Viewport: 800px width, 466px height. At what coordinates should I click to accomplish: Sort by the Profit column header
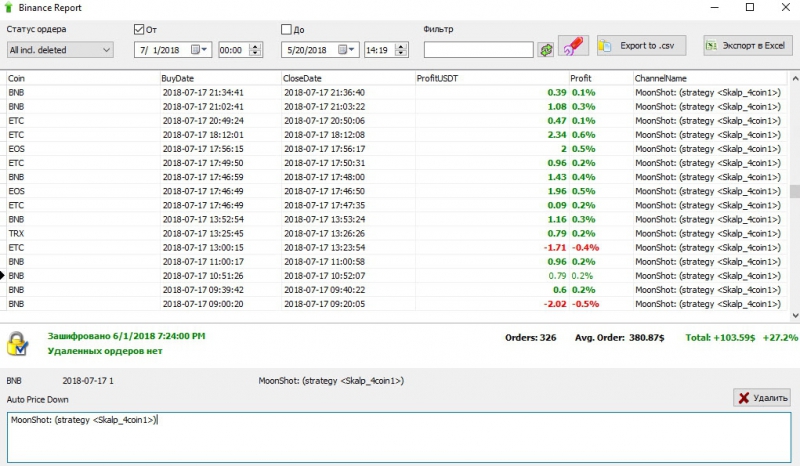601,78
